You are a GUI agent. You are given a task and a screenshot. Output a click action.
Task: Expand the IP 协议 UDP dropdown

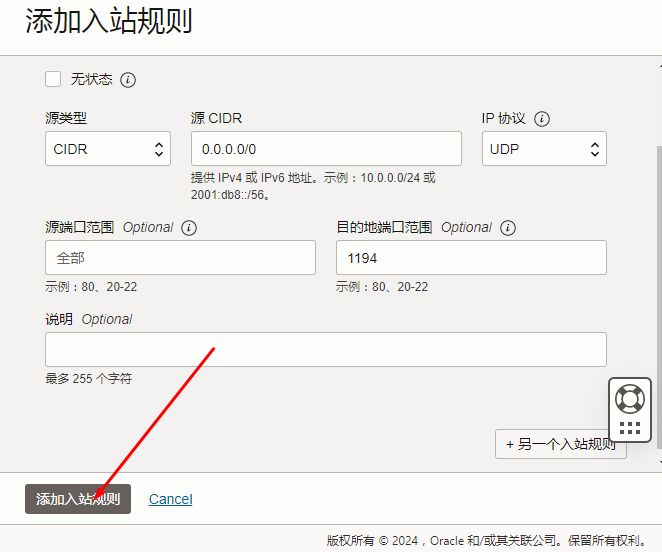click(x=543, y=149)
